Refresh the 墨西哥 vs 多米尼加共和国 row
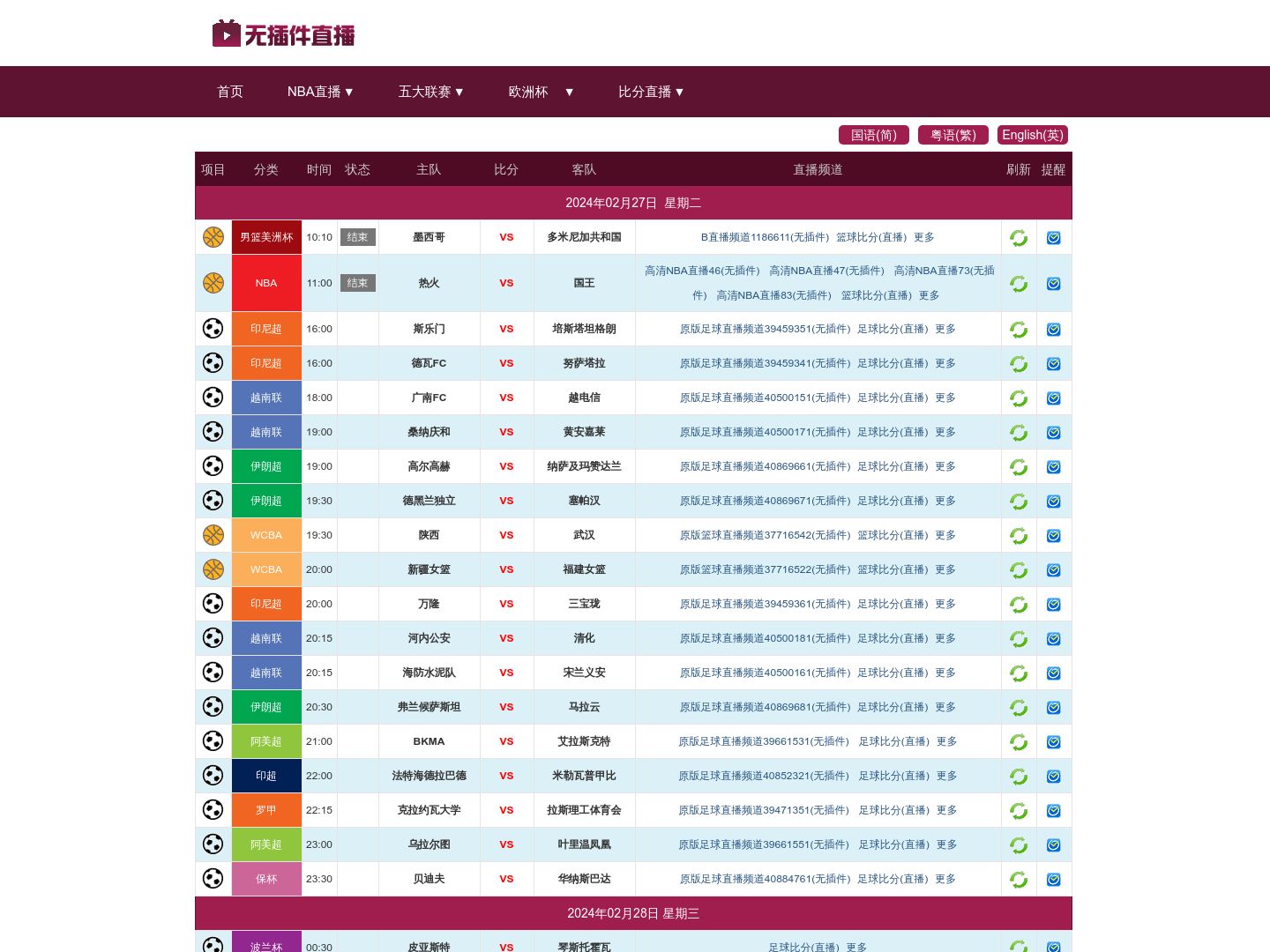Screen dimensions: 1270x952 pos(1019,238)
